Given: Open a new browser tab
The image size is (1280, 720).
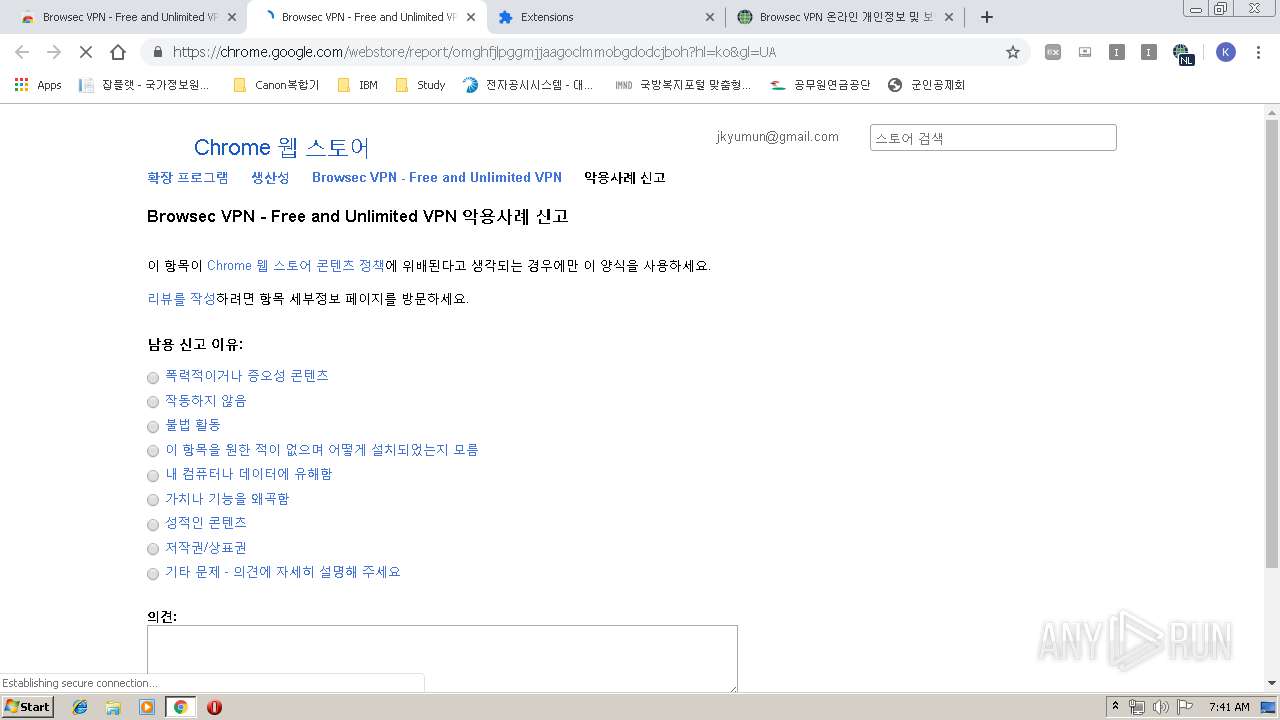Looking at the screenshot, I should coord(987,17).
